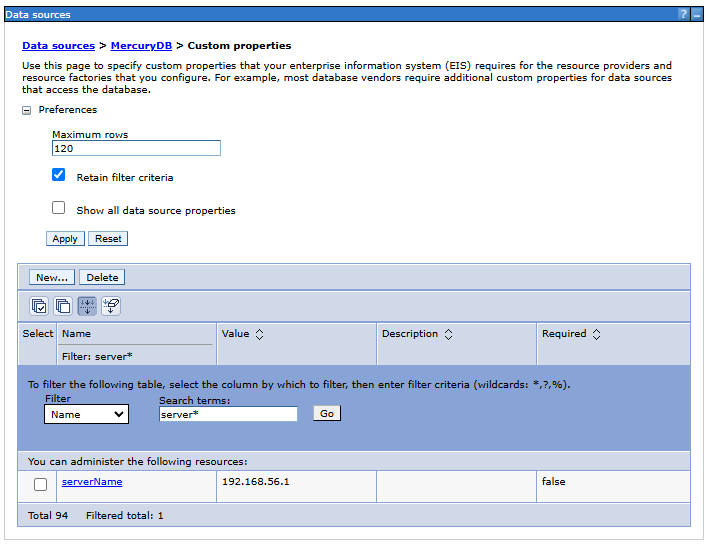Go to Data sources breadcrumb link
Screen dimensions: 709x545
coord(58,46)
